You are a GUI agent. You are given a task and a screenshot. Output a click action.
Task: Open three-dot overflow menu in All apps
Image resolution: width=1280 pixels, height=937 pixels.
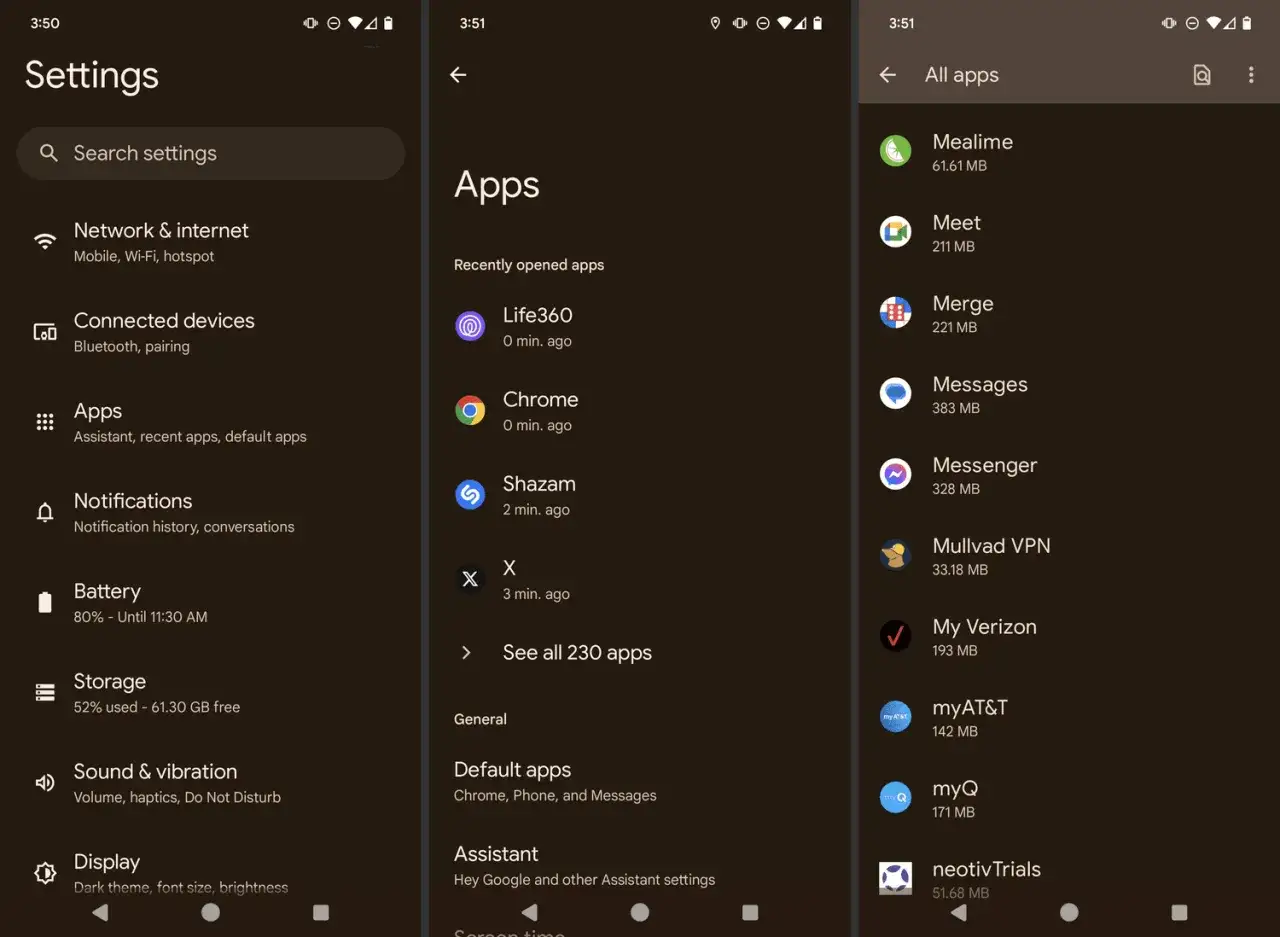[1250, 75]
